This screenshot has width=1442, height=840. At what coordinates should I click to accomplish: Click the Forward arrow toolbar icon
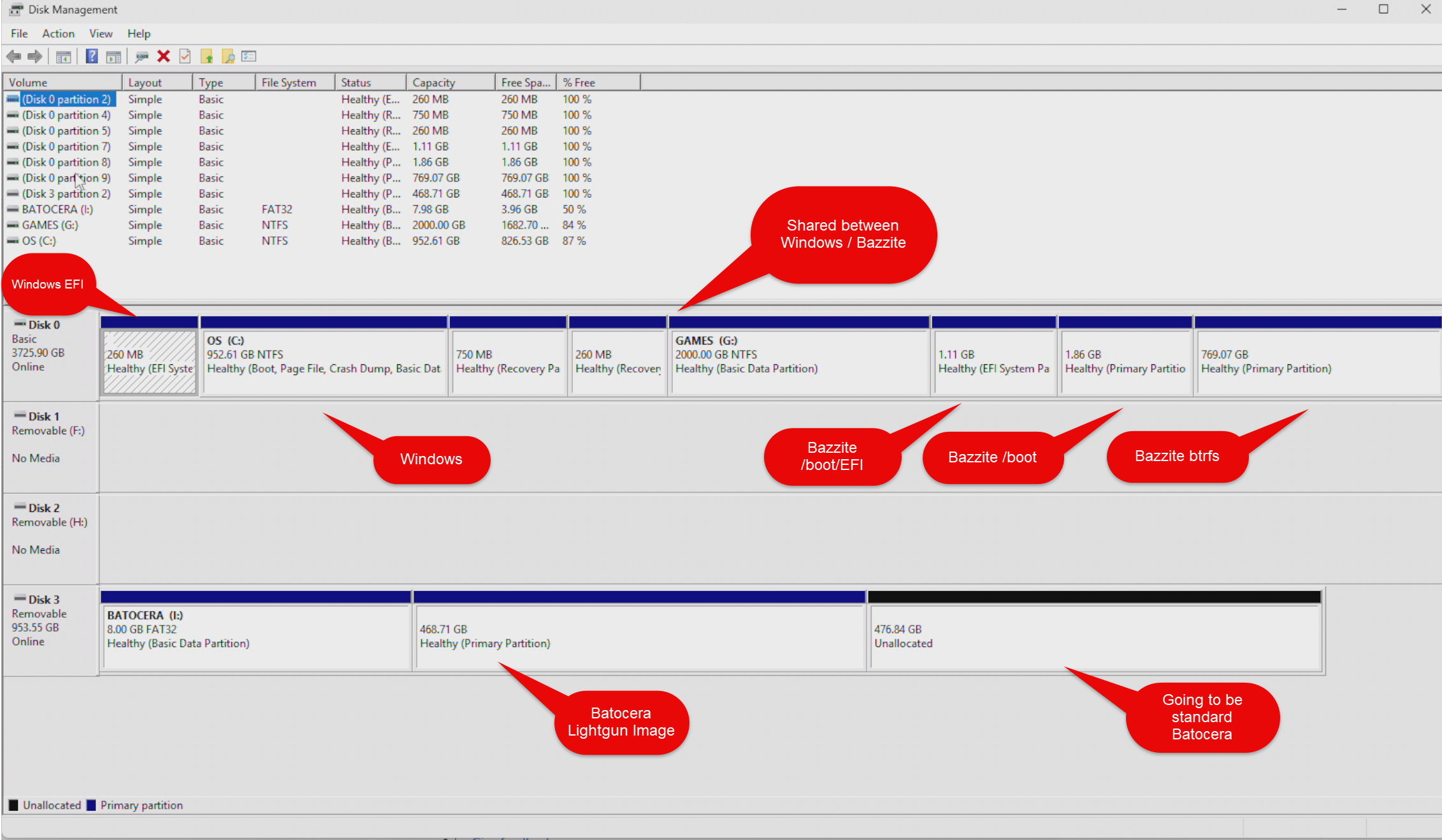35,57
